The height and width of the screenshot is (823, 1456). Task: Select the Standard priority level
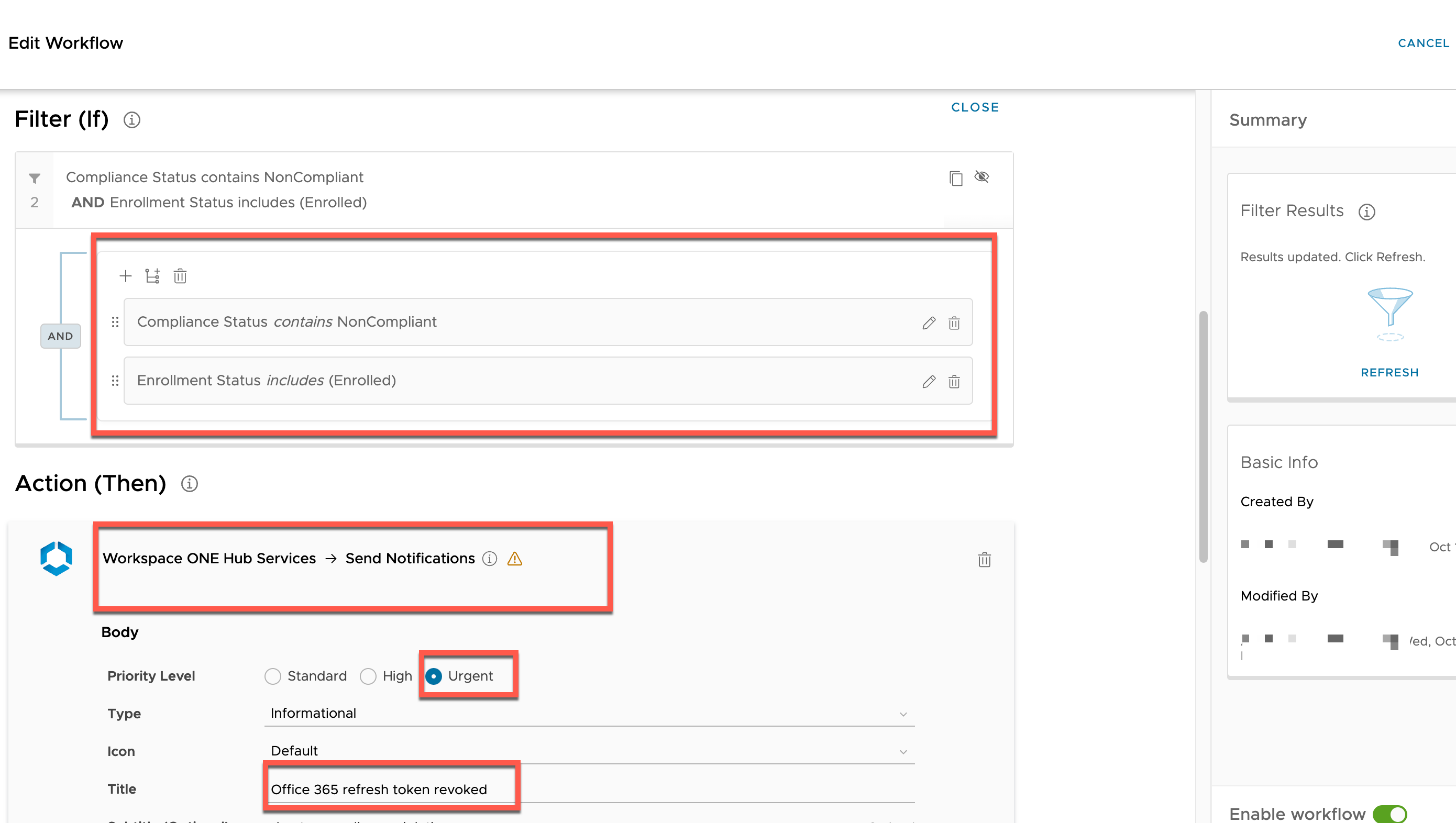(x=273, y=676)
